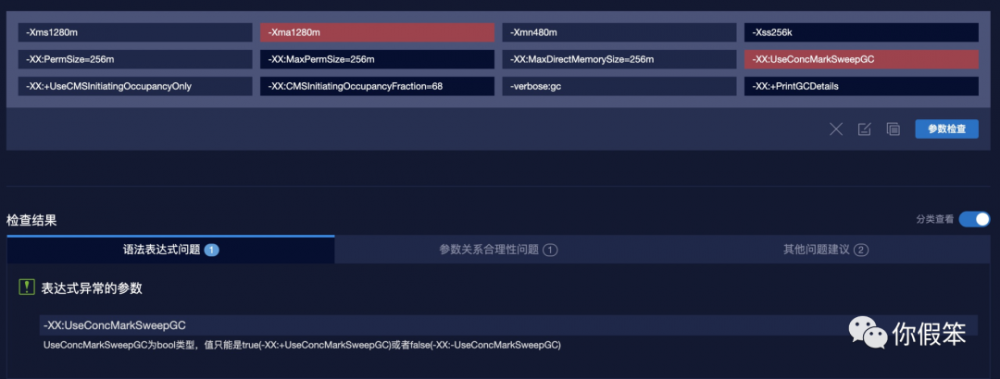Viewport: 1000px width, 379px height.
Task: Select -XX:CMSInitiatingOccupancyFraction=68 chip
Action: pos(377,86)
